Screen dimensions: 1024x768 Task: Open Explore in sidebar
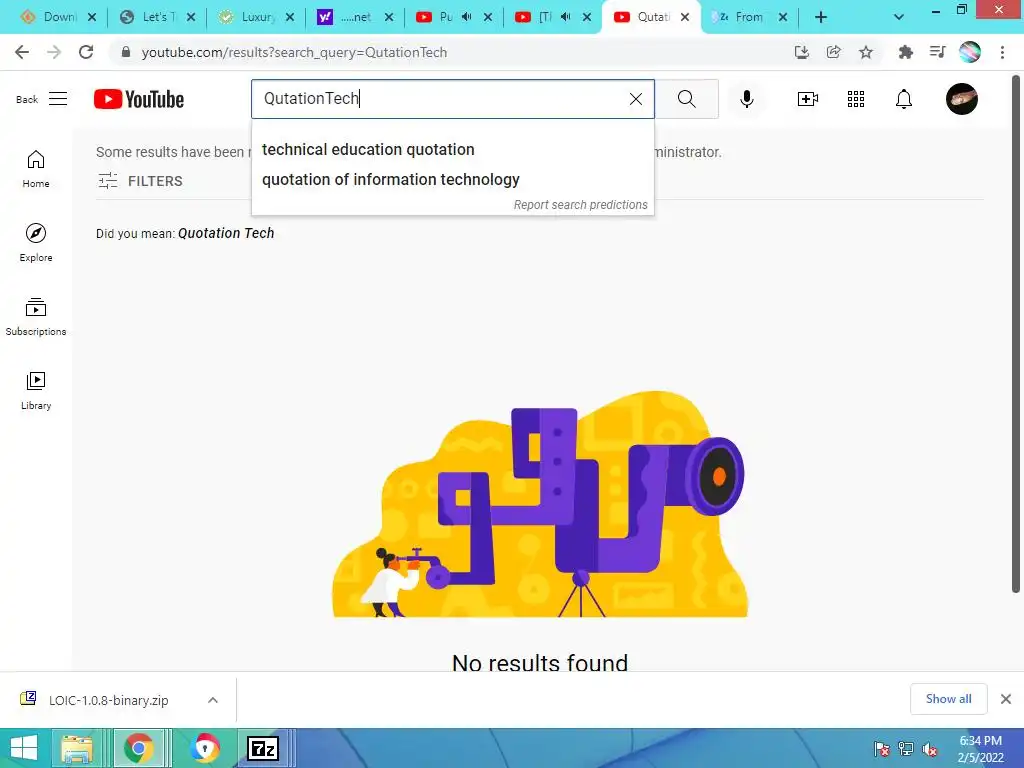pos(36,243)
